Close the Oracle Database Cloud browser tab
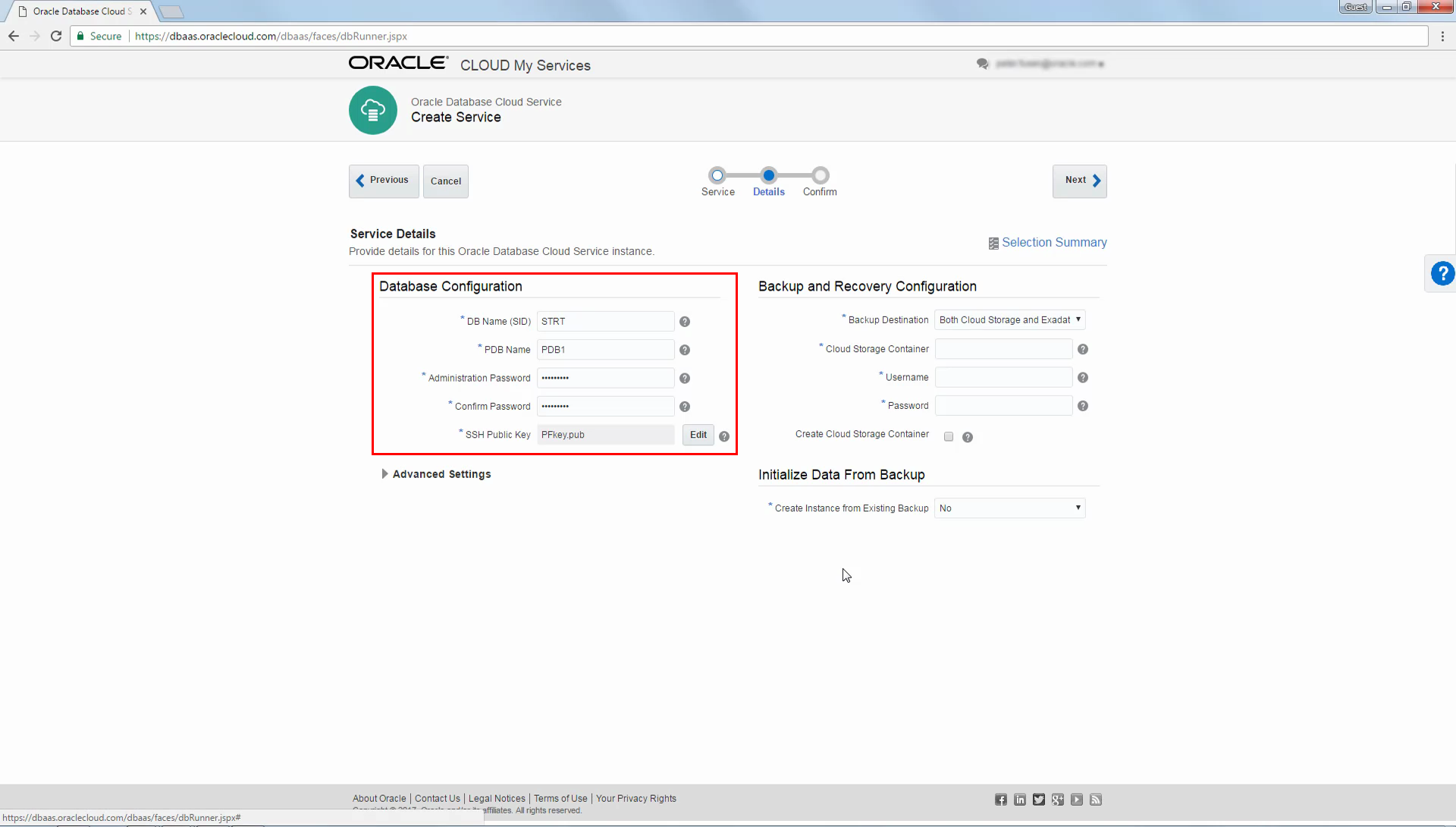Viewport: 1456px width, 827px height. click(143, 11)
